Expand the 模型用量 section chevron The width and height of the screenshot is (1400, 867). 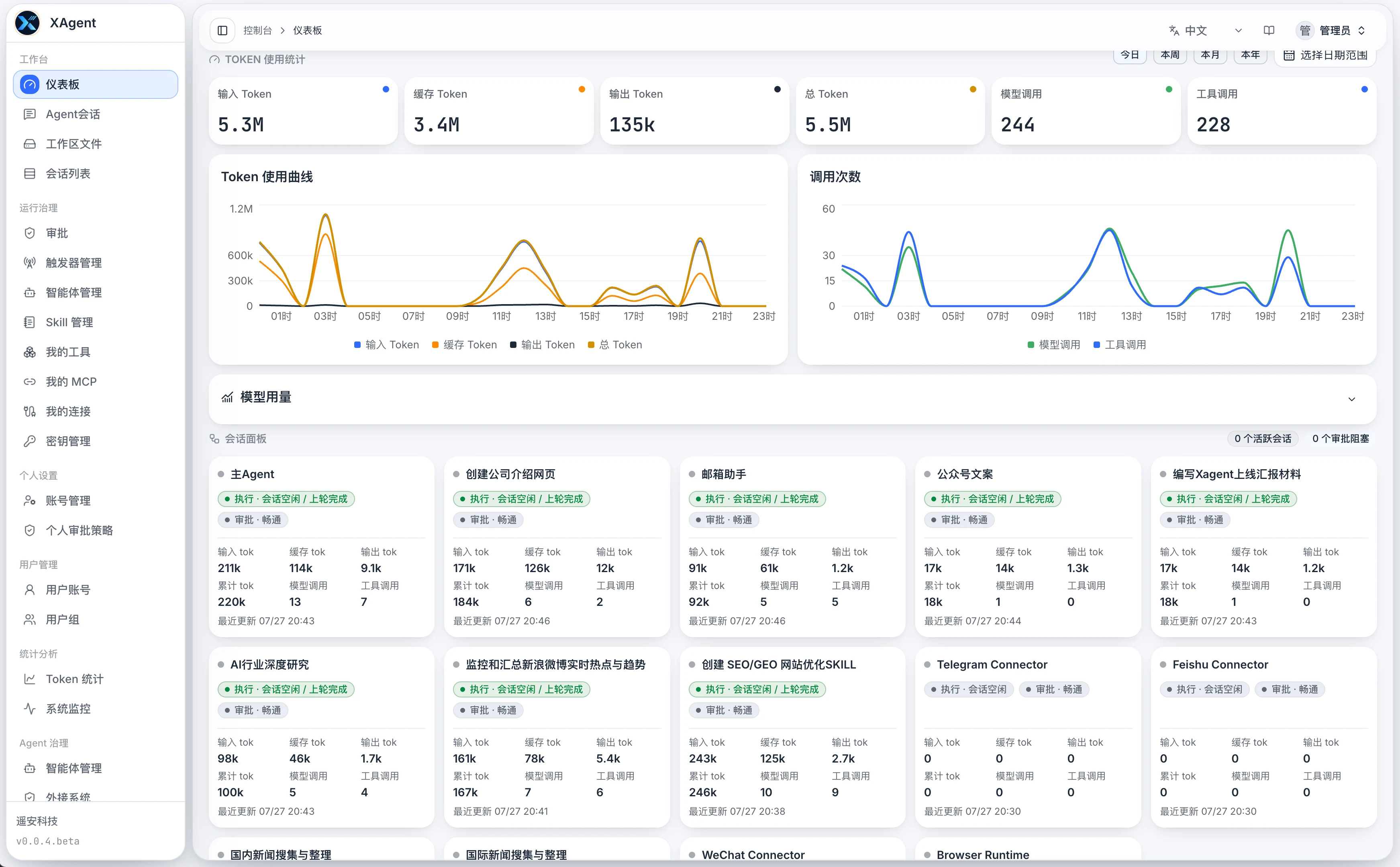tap(1352, 399)
